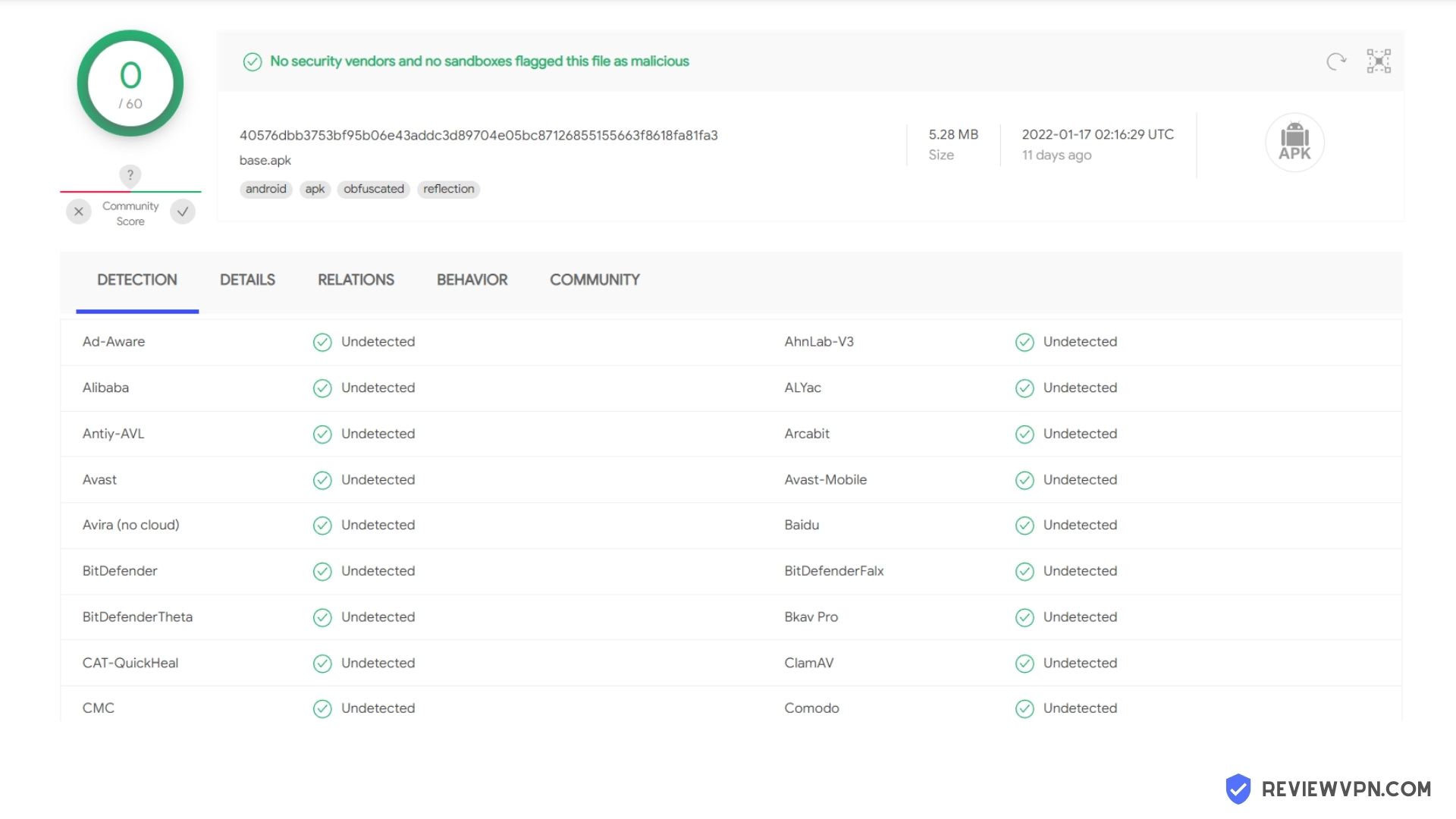Screen dimensions: 1456x819
Task: Open the similar-files graph icon
Action: point(1379,61)
